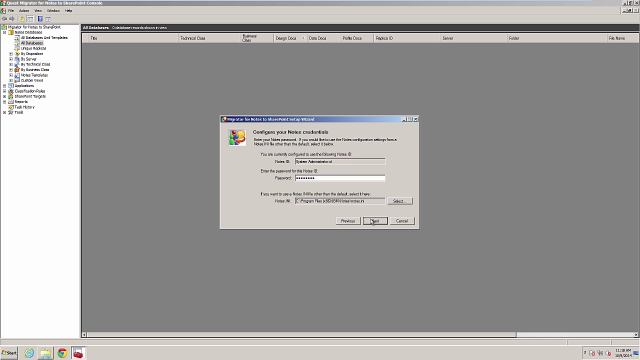Image resolution: width=640 pixels, height=360 pixels.
Task: Sort by Folder column header
Action: click(557, 38)
